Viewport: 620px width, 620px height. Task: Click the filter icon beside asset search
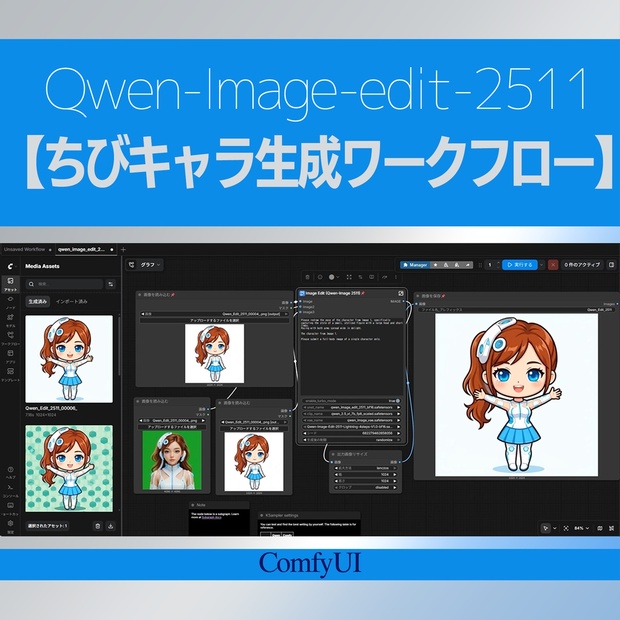[111, 284]
